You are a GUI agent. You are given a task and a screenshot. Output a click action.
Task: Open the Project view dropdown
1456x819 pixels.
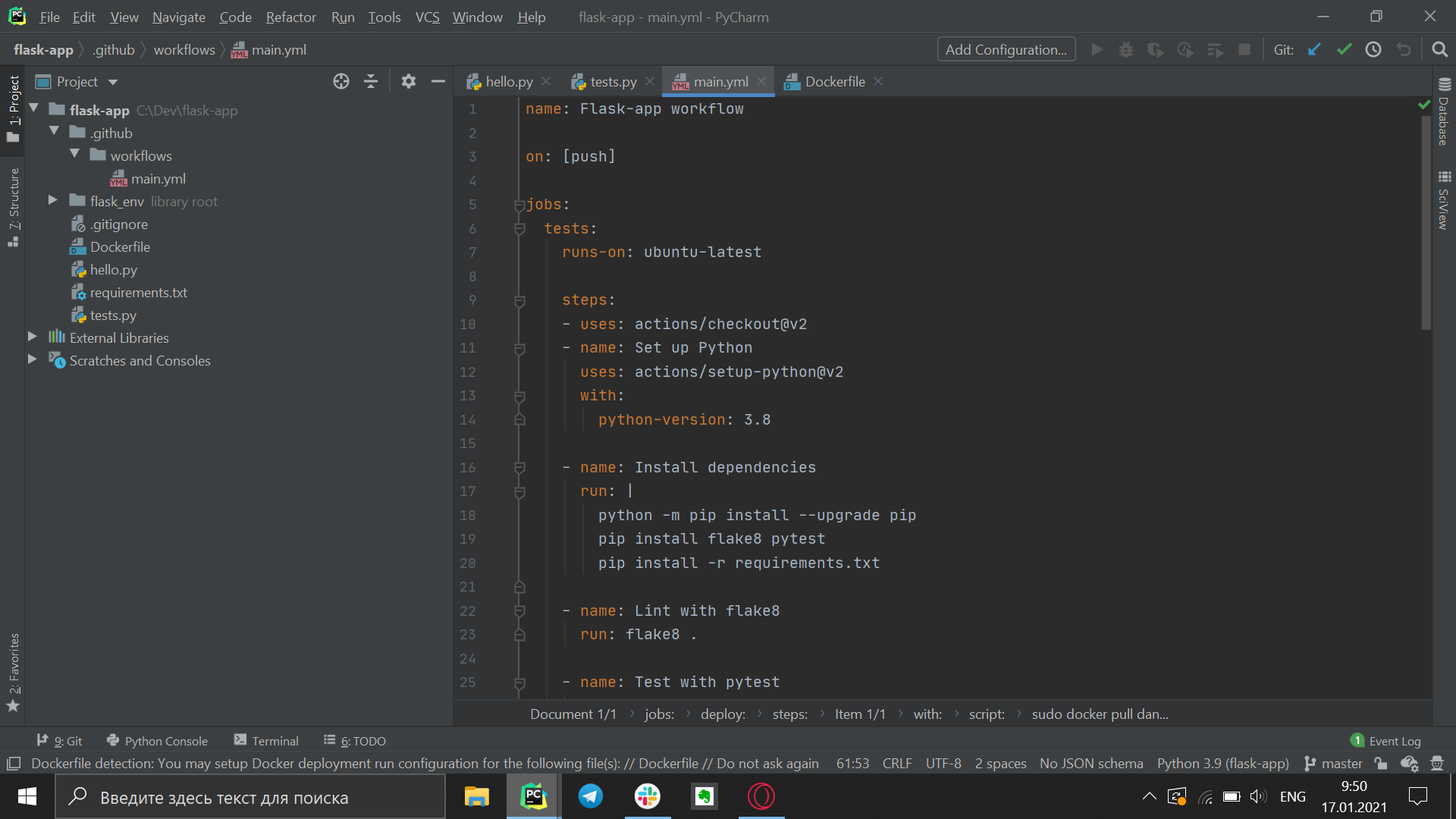tap(113, 82)
